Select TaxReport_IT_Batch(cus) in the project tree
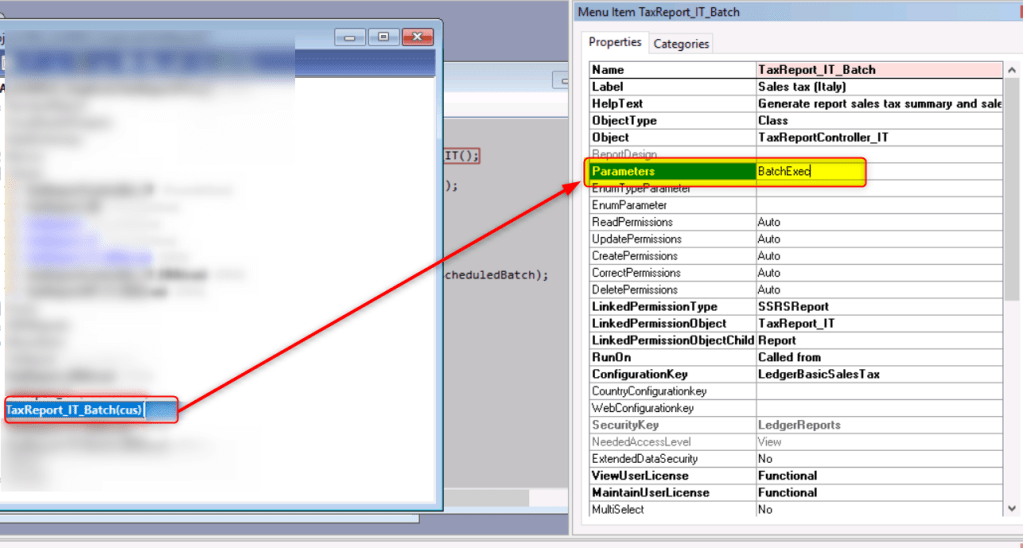1023x548 pixels. tap(74, 410)
